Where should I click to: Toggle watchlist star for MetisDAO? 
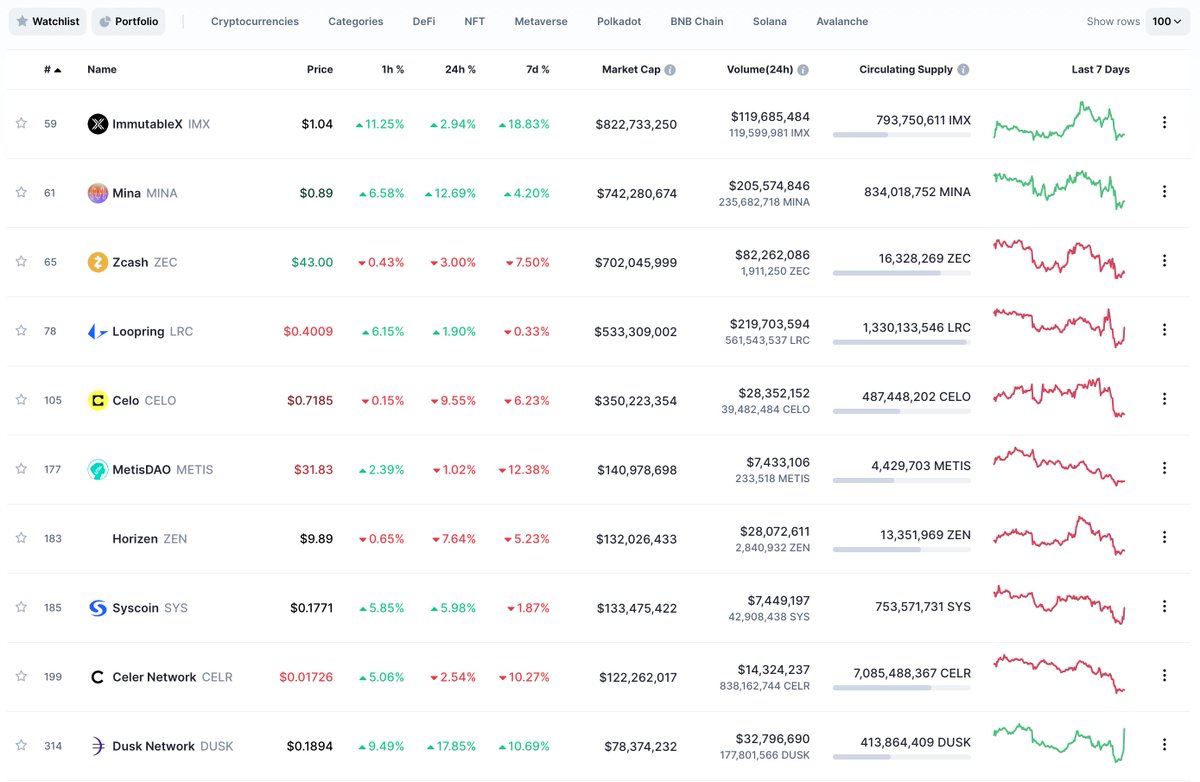click(21, 468)
